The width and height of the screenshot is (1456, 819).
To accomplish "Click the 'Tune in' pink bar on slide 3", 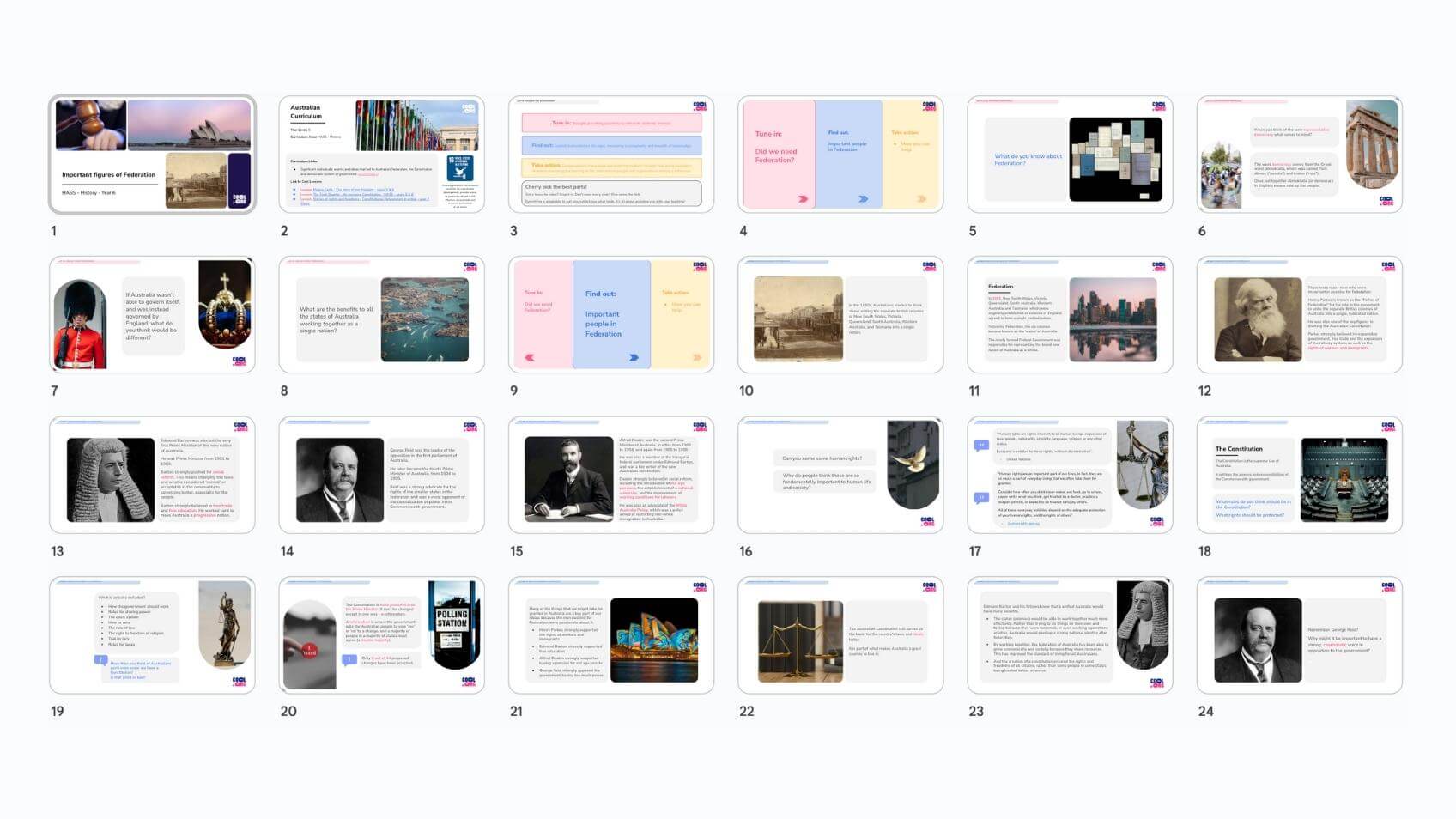I will (610, 123).
